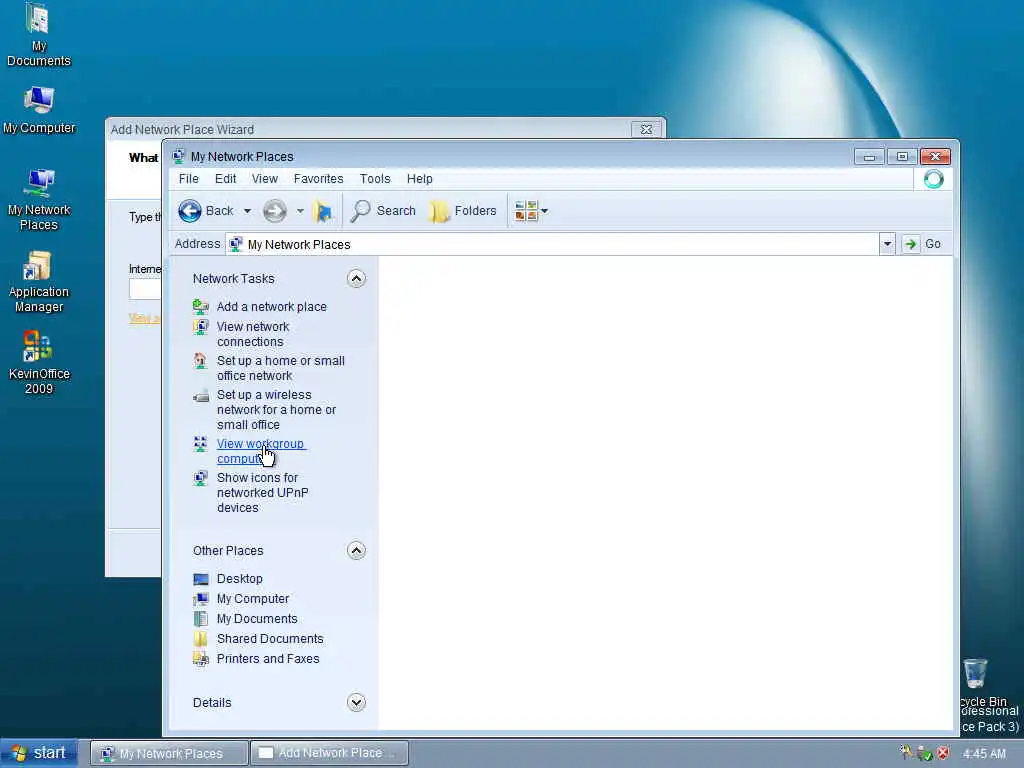Viewport: 1024px width, 768px height.
Task: Open the Tools menu
Action: click(375, 179)
